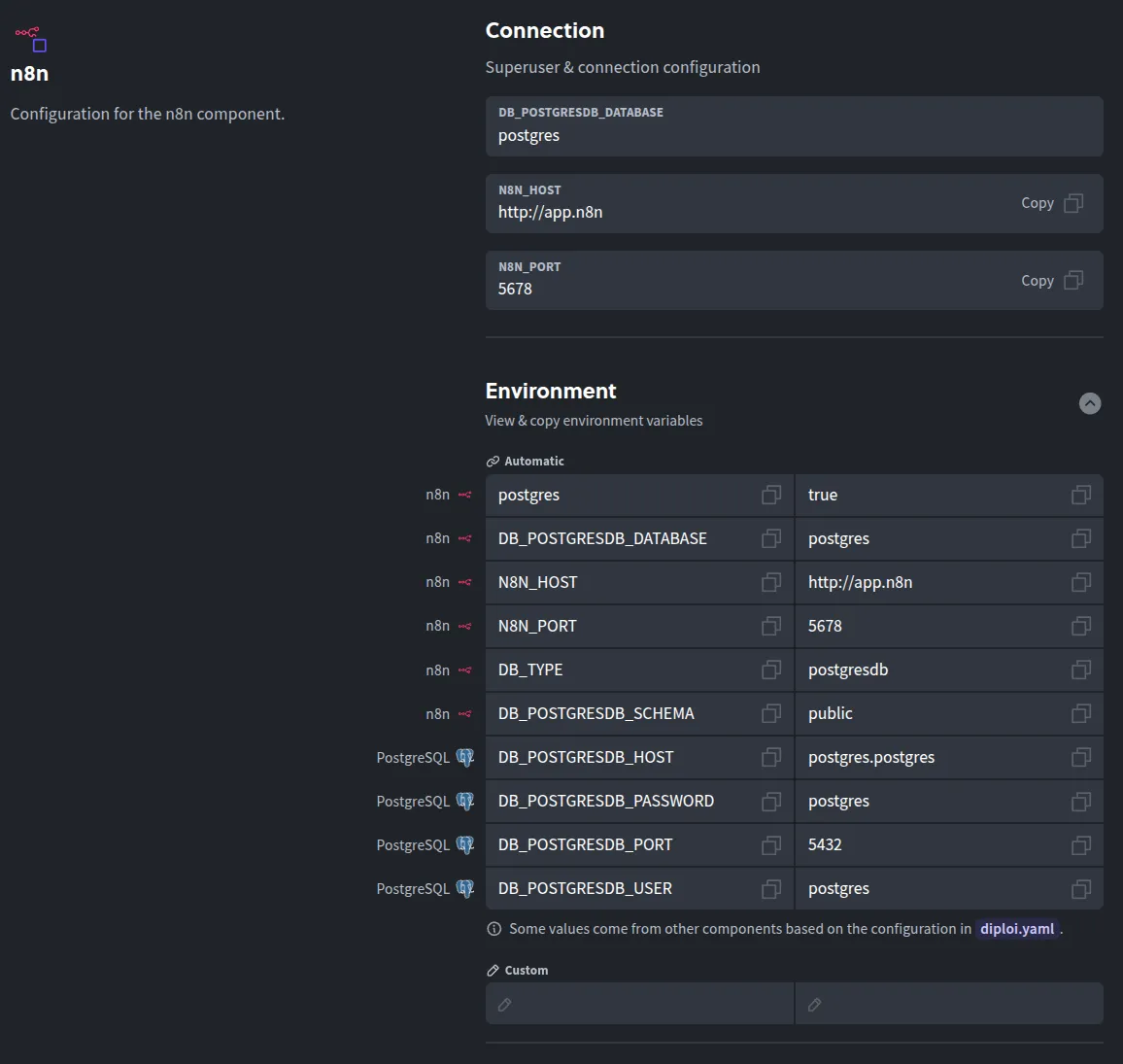This screenshot has height=1064, width=1123.
Task: Open the diploi.yaml configuration link
Action: [1016, 929]
